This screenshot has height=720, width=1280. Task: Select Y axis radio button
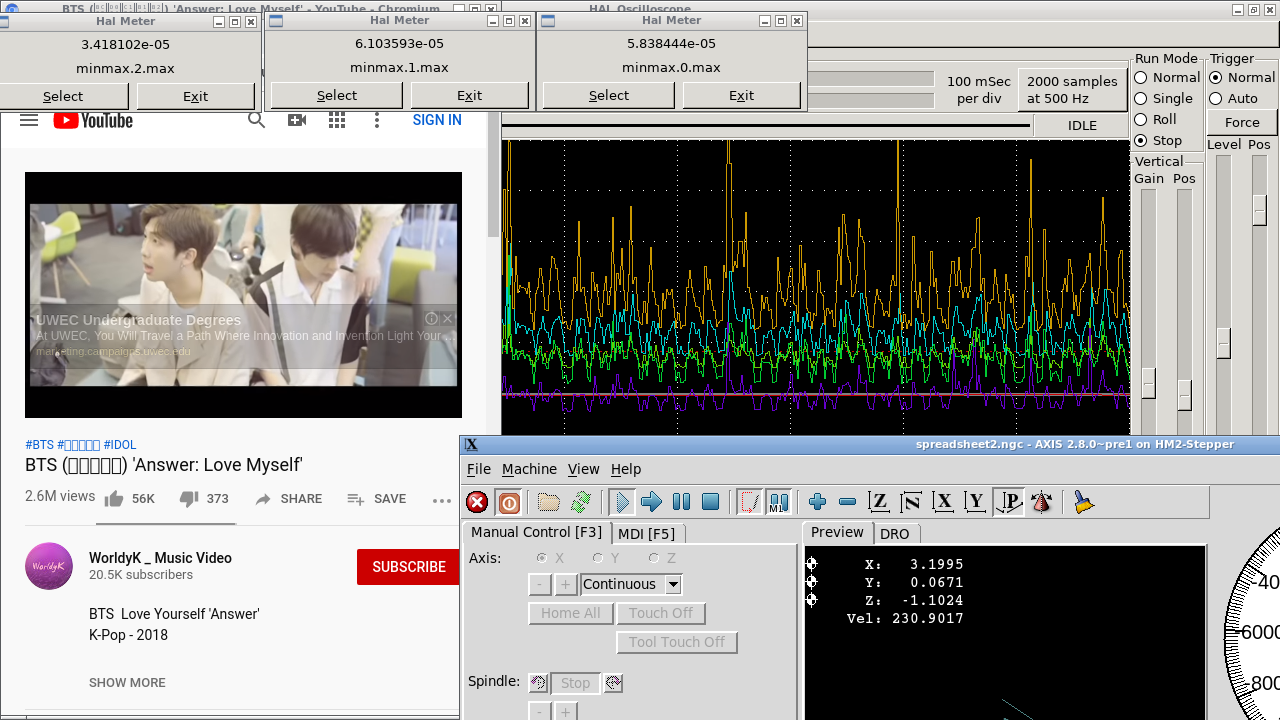598,558
